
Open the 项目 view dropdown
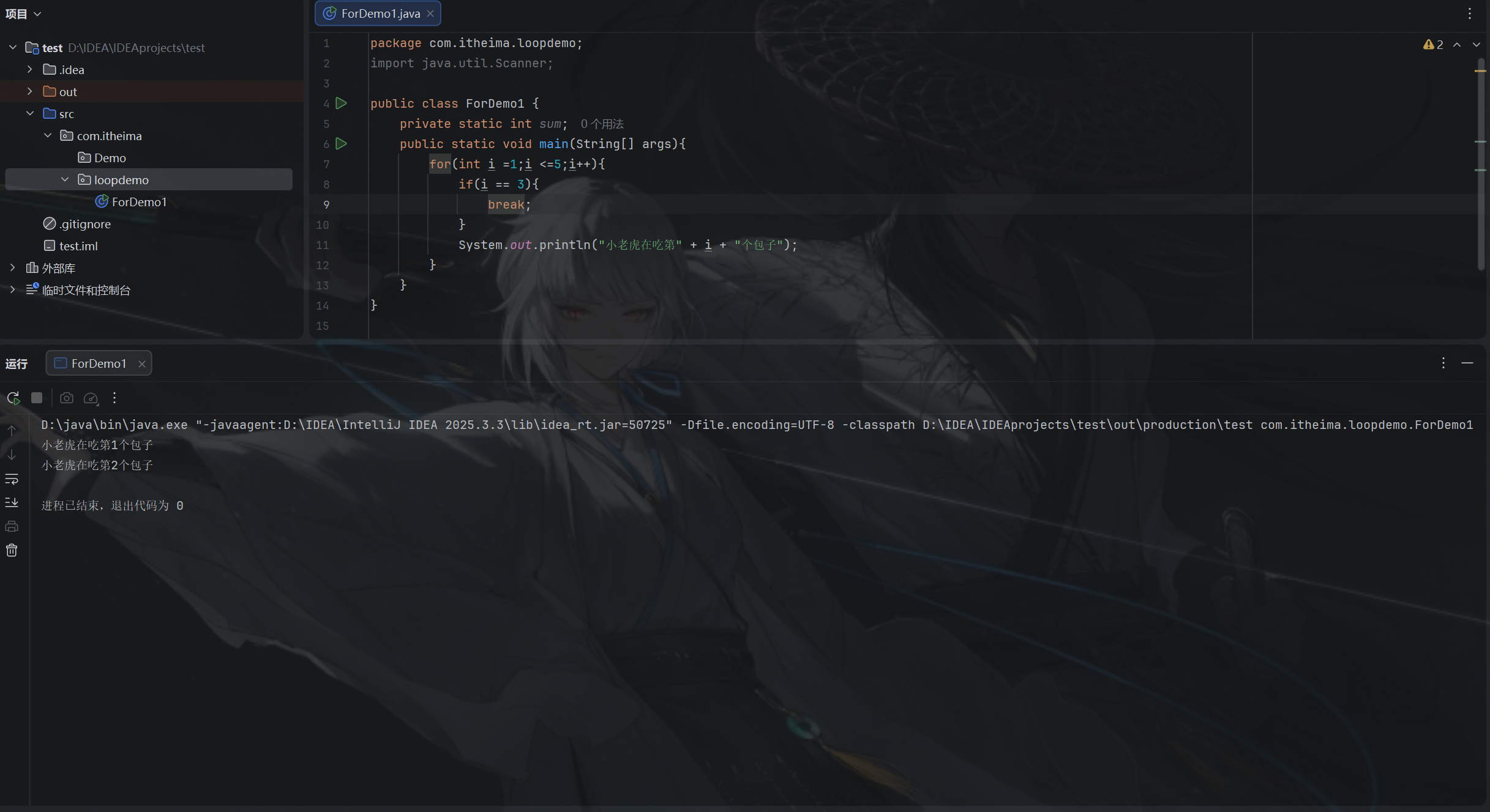coord(23,13)
